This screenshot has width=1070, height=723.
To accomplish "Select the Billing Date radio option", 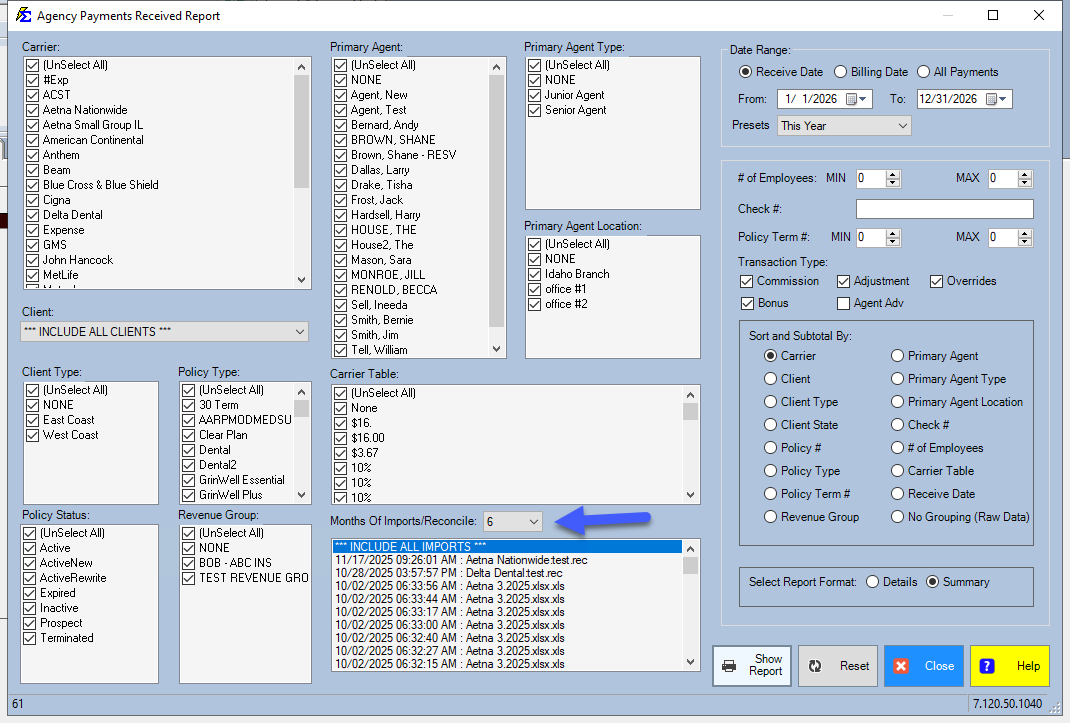I will (x=841, y=72).
